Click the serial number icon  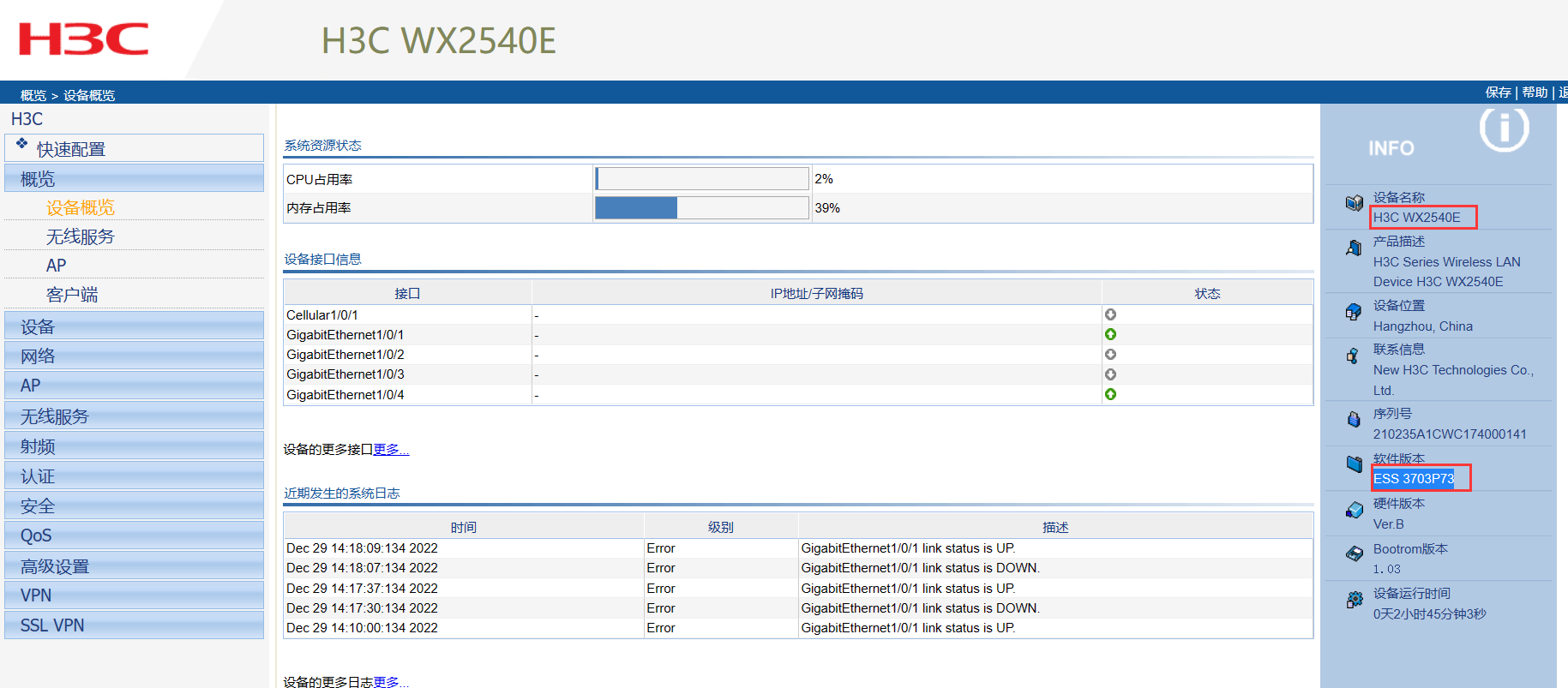tap(1354, 420)
